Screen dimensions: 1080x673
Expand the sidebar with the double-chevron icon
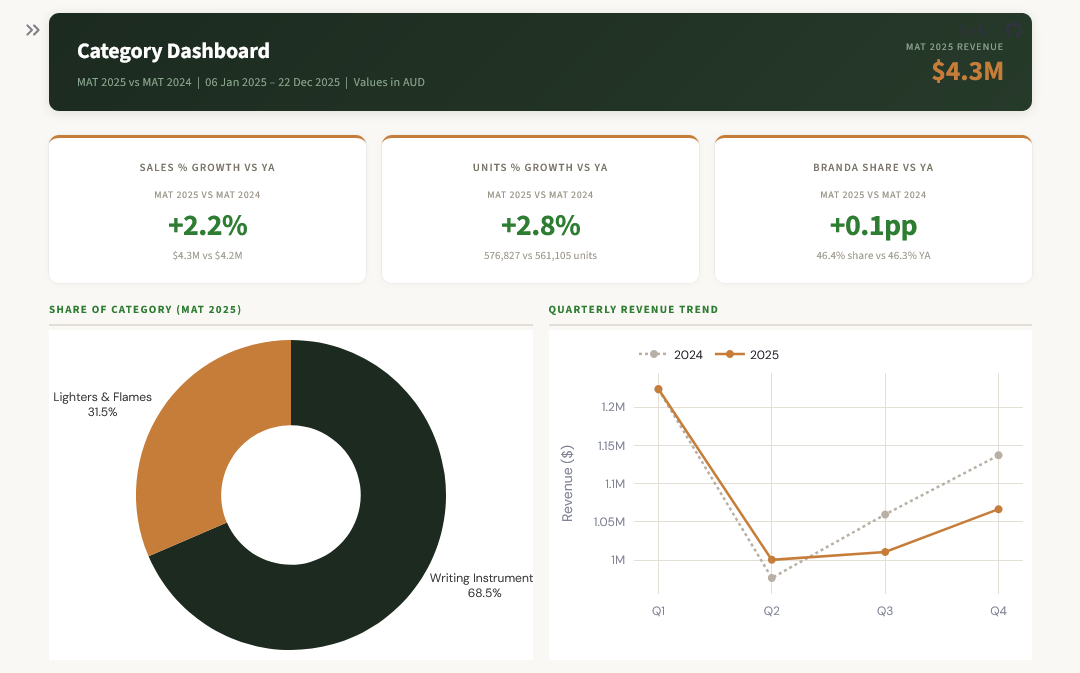[x=33, y=30]
